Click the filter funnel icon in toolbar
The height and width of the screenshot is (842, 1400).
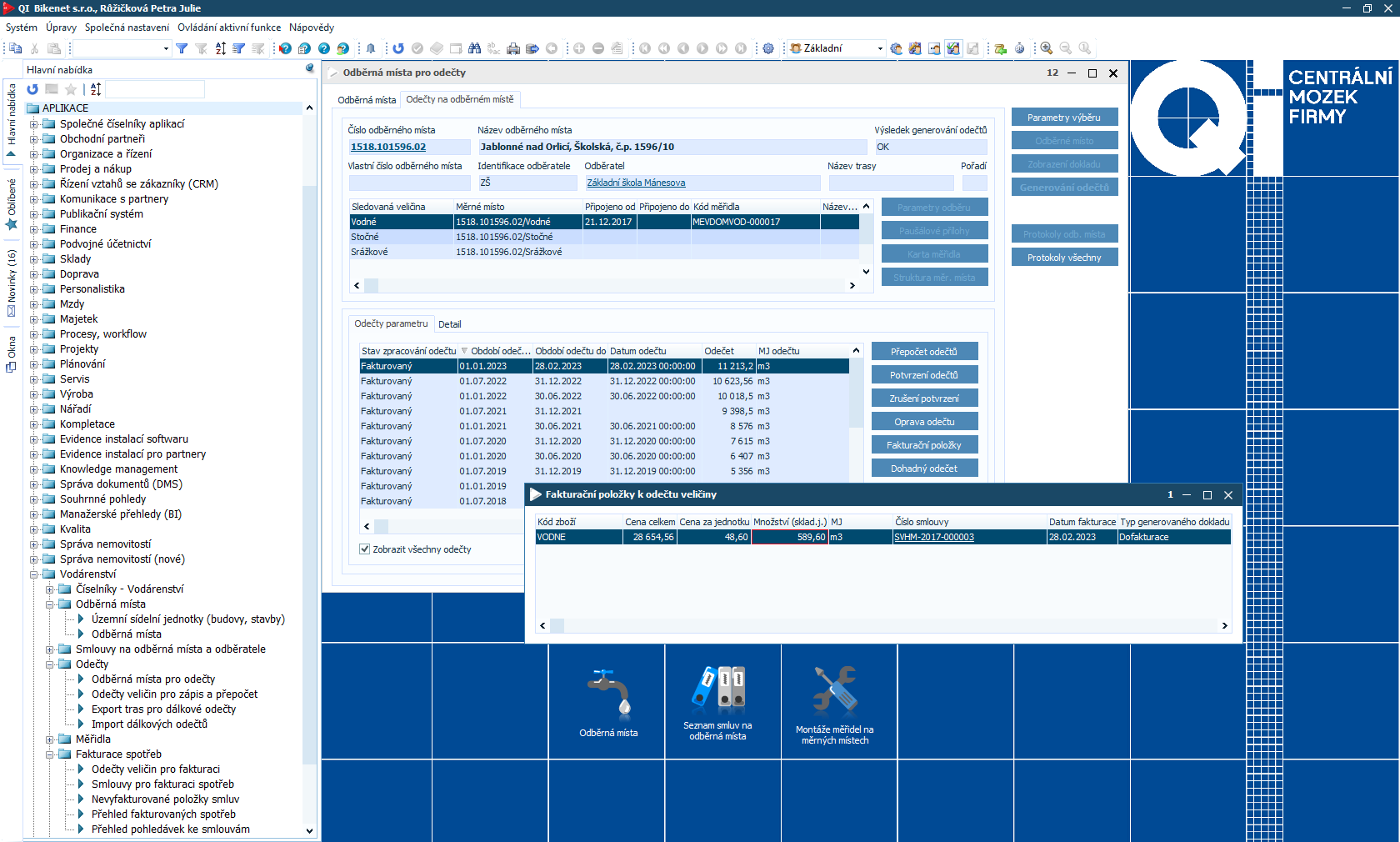tap(182, 48)
